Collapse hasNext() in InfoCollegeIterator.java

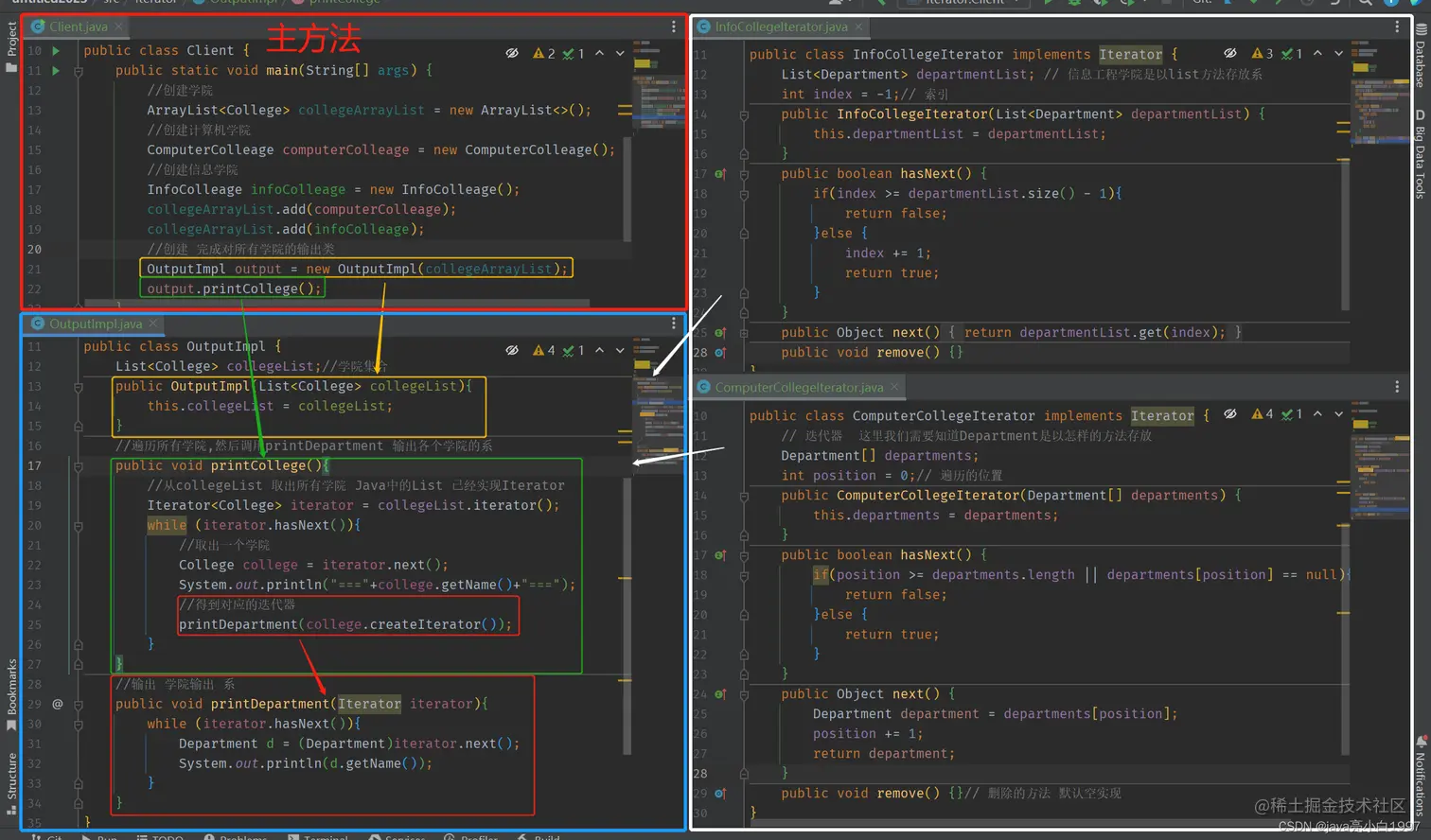coord(744,174)
